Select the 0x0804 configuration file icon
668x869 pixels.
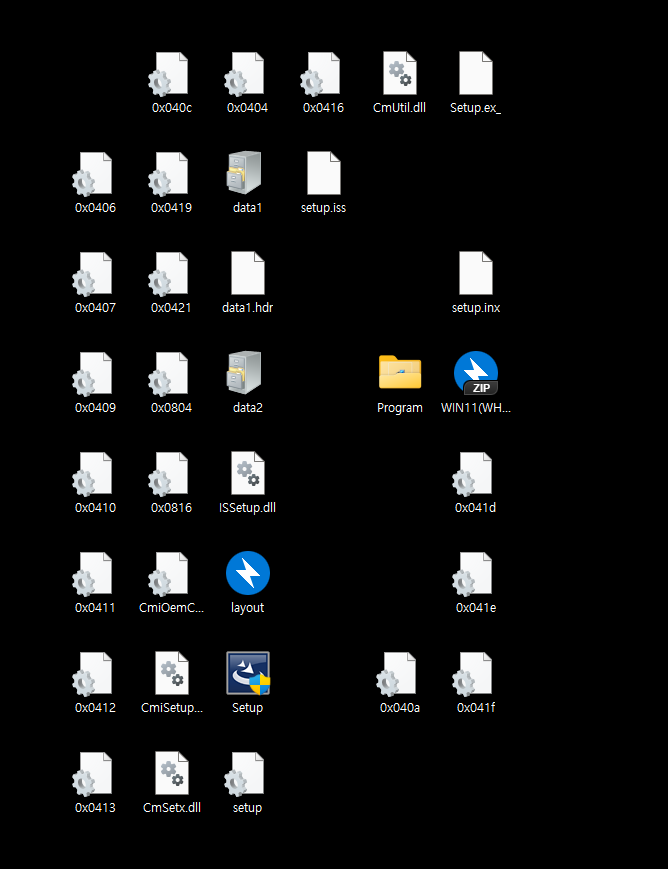coord(169,374)
